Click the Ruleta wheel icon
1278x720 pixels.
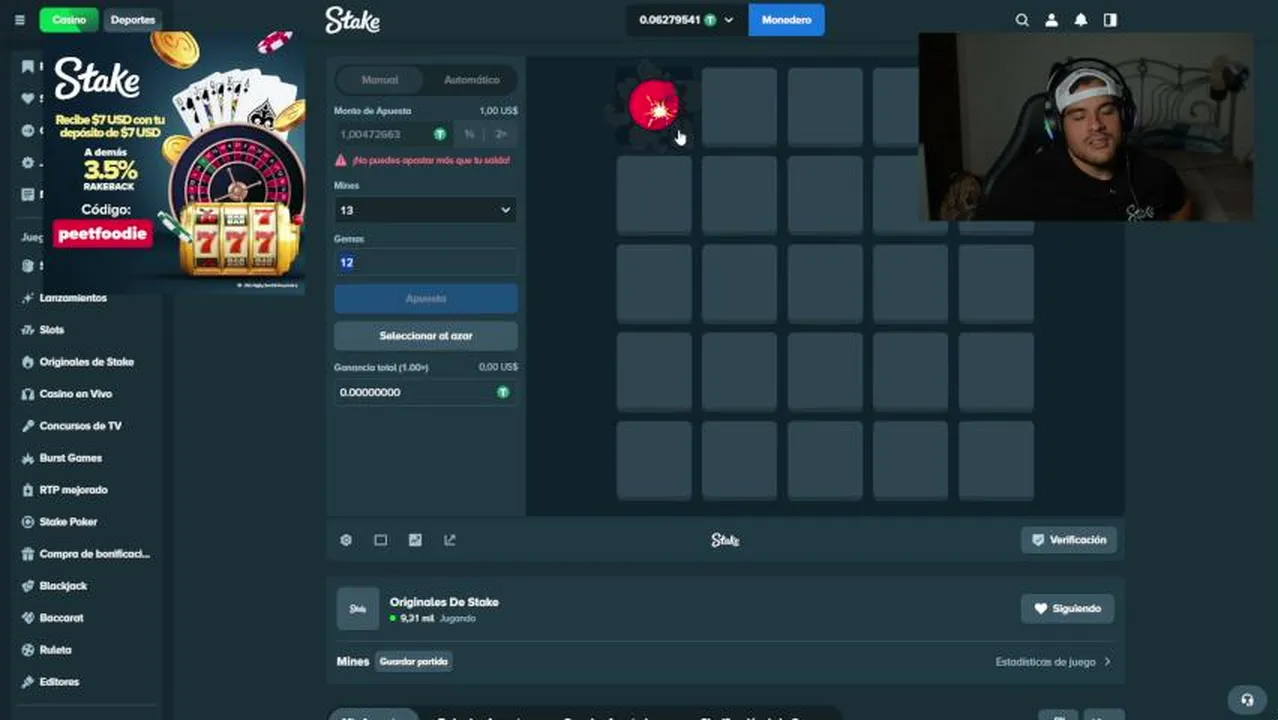(x=28, y=650)
